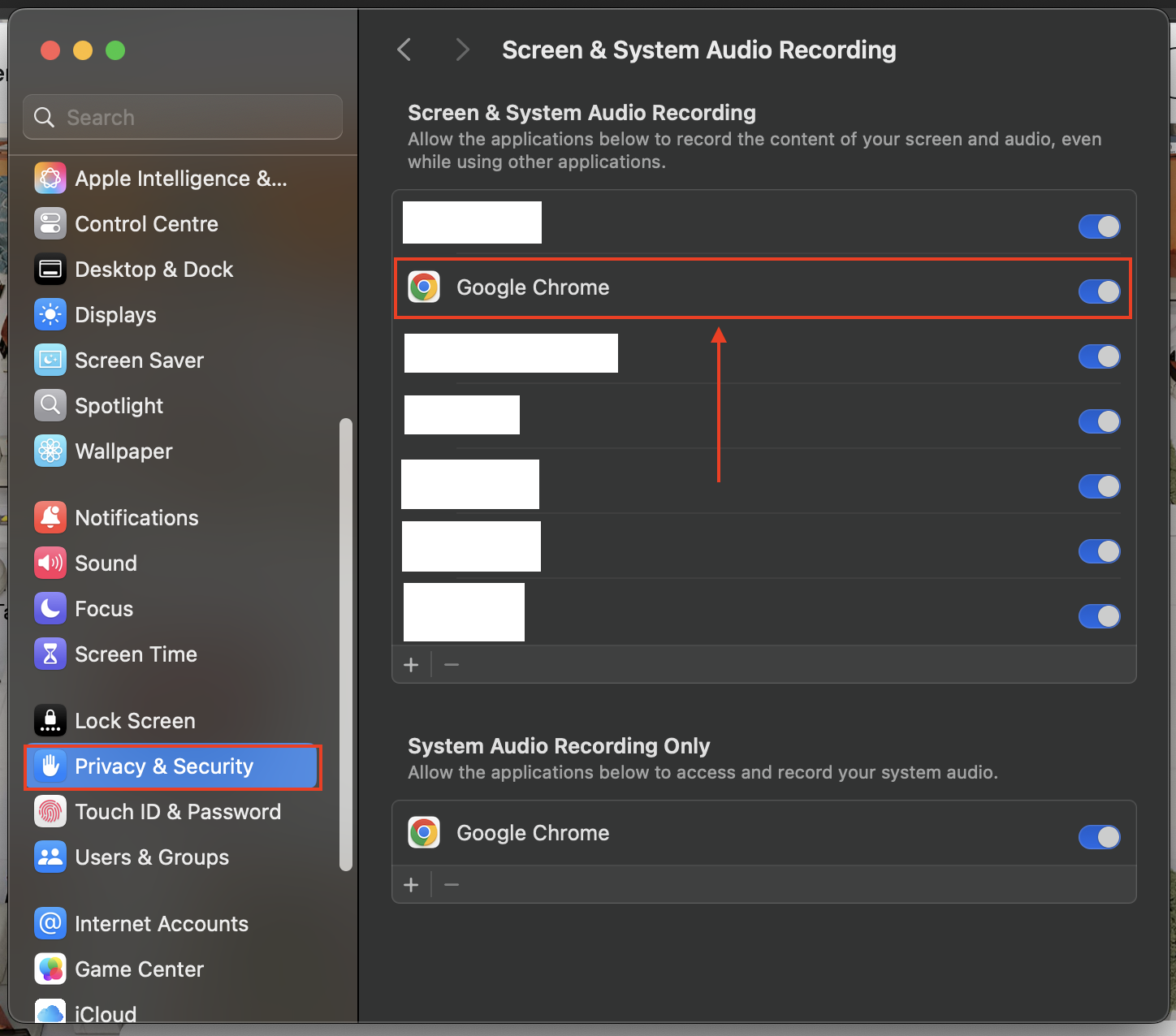Turn off Chrome system audio only toggle
This screenshot has width=1176, height=1036.
[1099, 837]
